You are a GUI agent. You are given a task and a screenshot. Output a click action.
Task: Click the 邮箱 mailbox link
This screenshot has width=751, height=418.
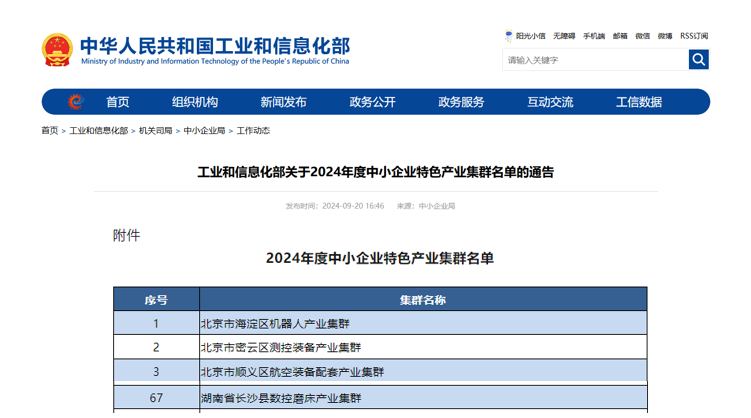coord(620,36)
